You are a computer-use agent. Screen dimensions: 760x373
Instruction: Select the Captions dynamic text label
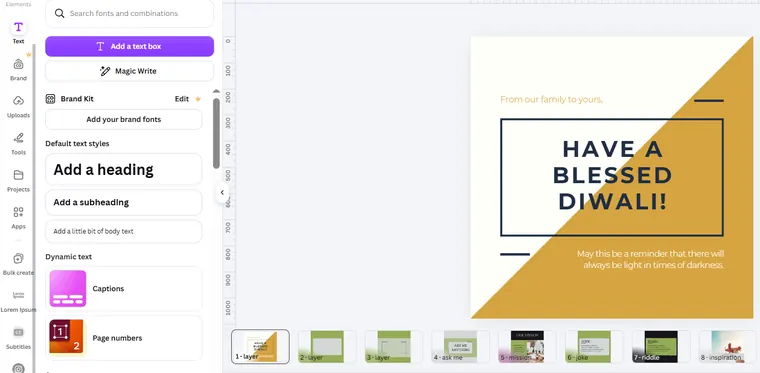tap(108, 289)
